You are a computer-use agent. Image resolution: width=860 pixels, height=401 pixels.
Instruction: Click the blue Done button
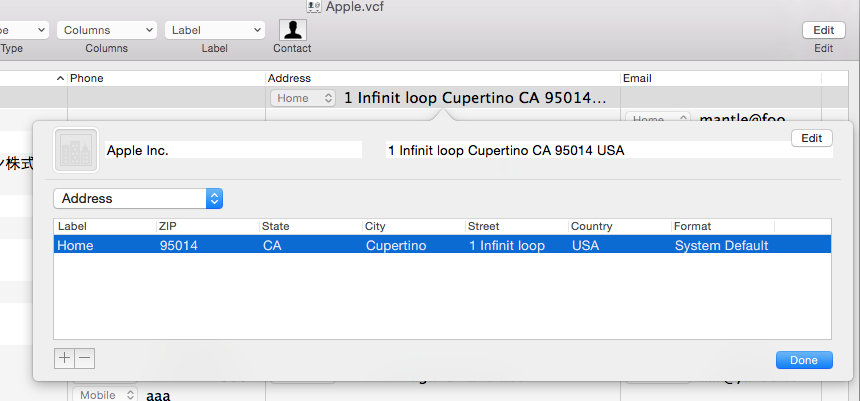[804, 360]
